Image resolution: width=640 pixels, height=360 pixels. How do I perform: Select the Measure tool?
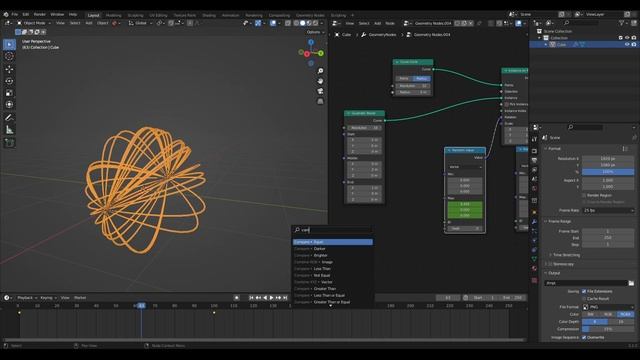[x=9, y=130]
